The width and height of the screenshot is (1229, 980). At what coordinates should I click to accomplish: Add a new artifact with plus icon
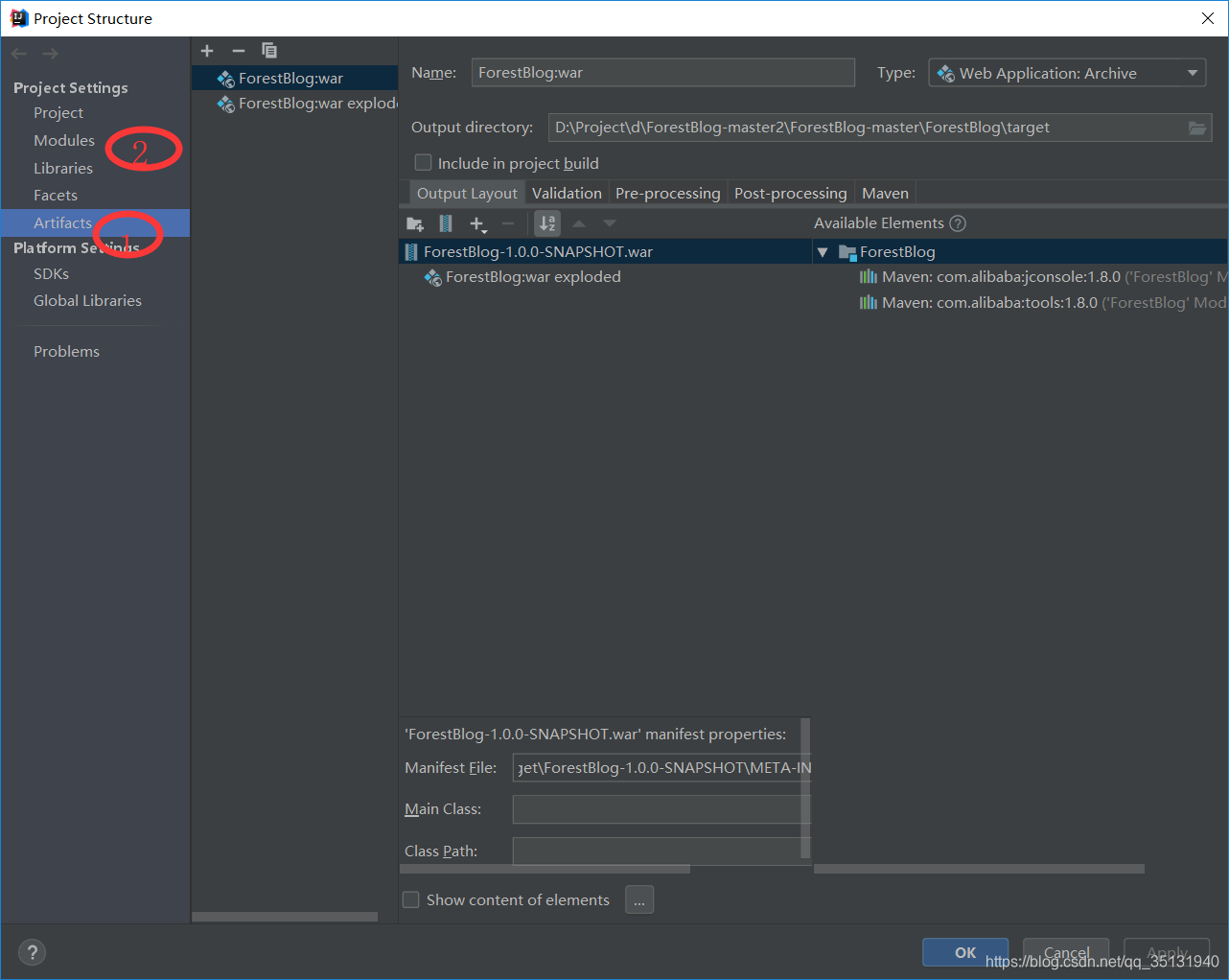point(207,51)
